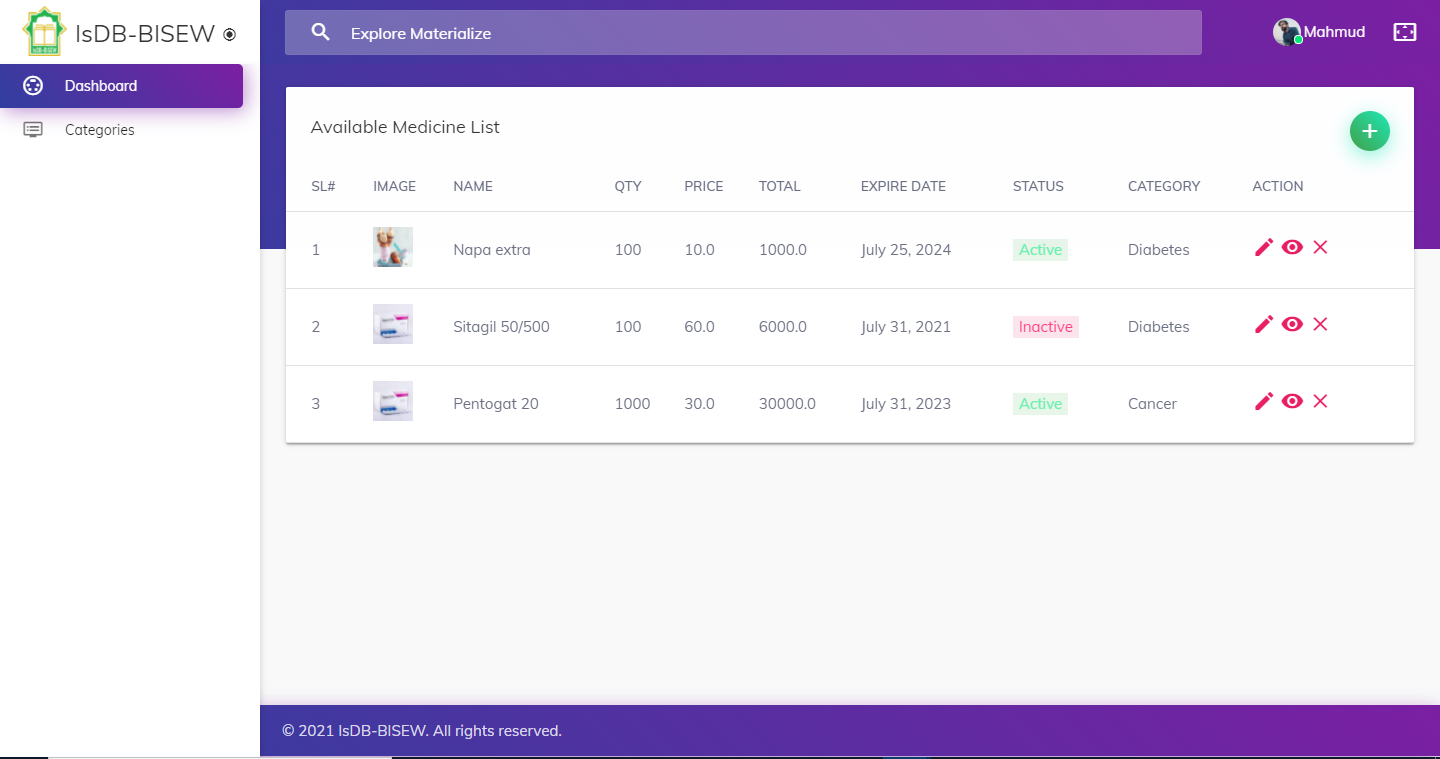The image size is (1440, 759).
Task: Click the TOTAL column header
Action: coord(780,186)
